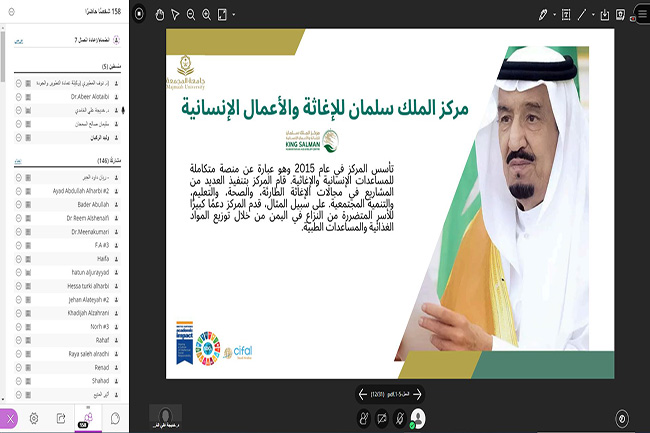Open the Attendees tab showing 158

[88, 418]
